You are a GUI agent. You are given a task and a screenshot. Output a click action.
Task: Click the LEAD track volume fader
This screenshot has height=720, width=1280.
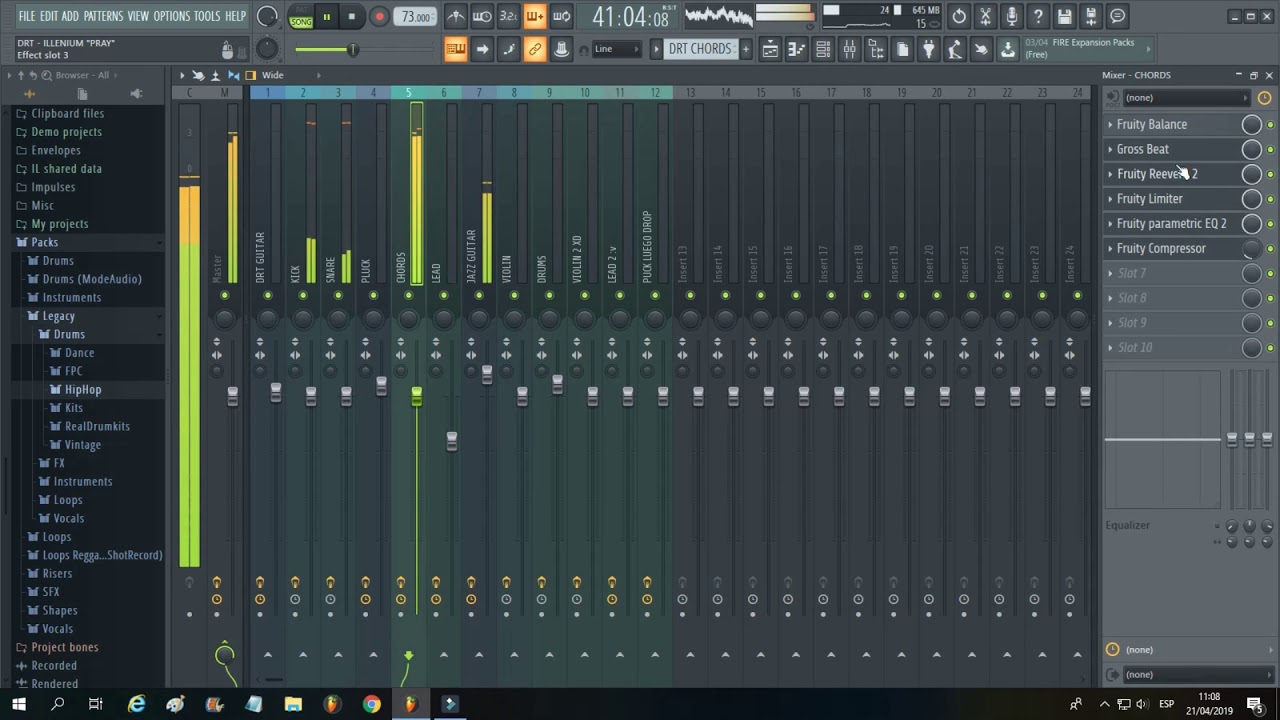point(452,440)
